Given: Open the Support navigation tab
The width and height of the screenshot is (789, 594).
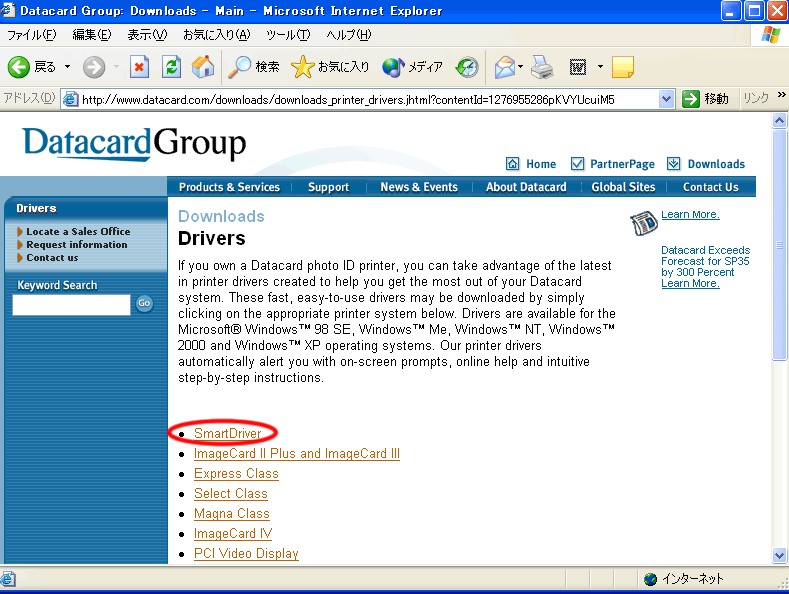Looking at the screenshot, I should [329, 187].
